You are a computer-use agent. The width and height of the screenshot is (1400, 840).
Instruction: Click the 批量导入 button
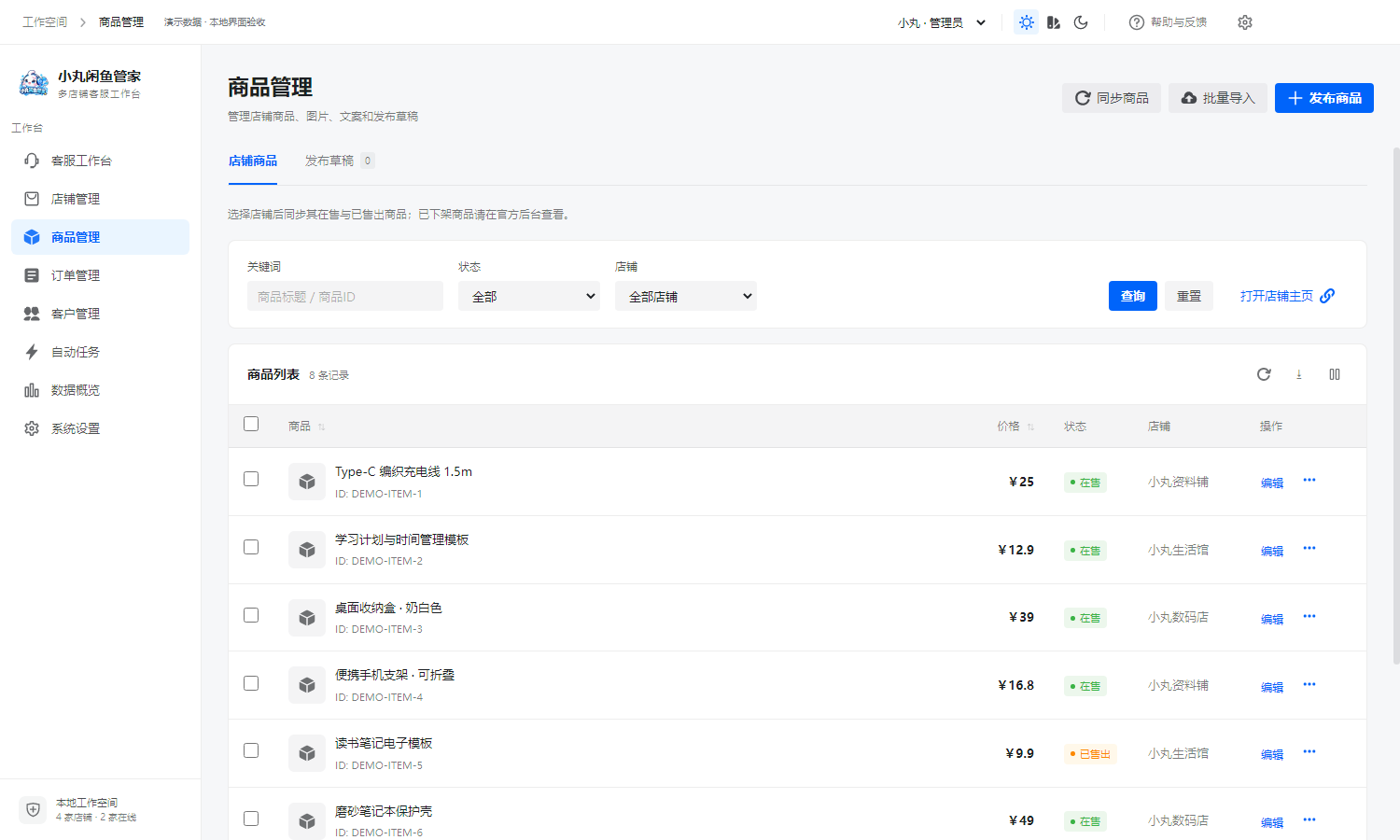point(1218,98)
